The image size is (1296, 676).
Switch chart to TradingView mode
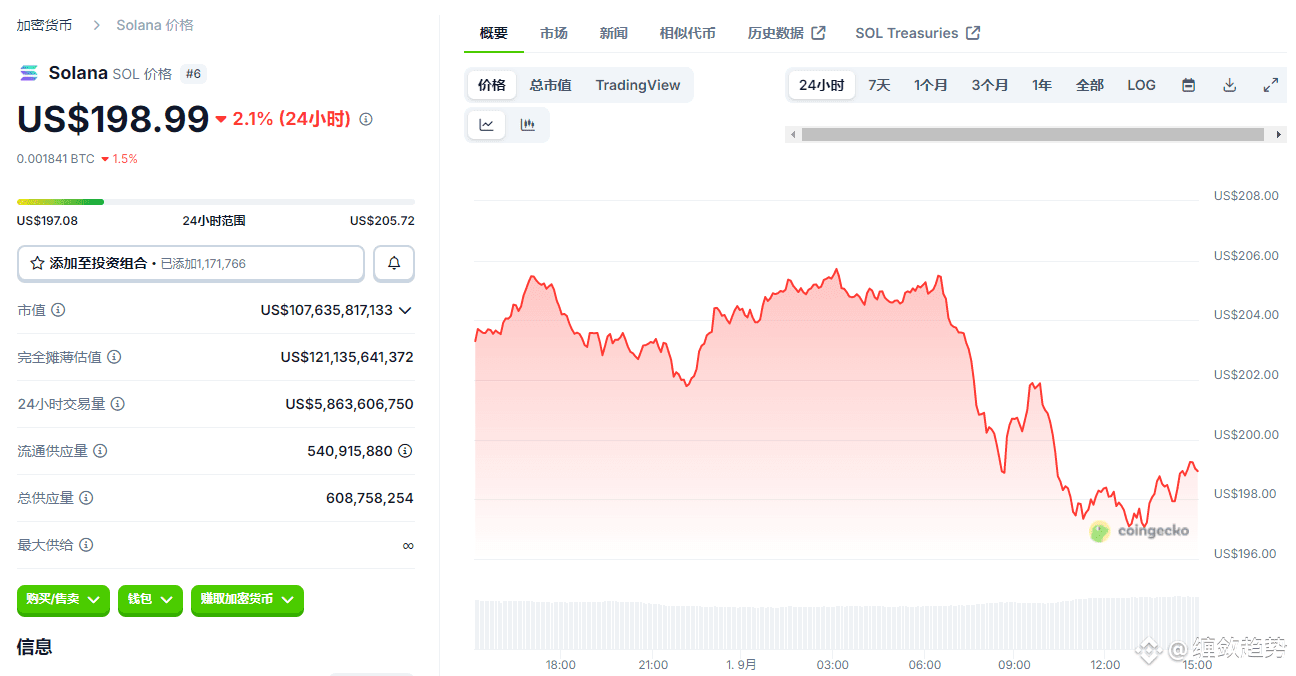[638, 85]
